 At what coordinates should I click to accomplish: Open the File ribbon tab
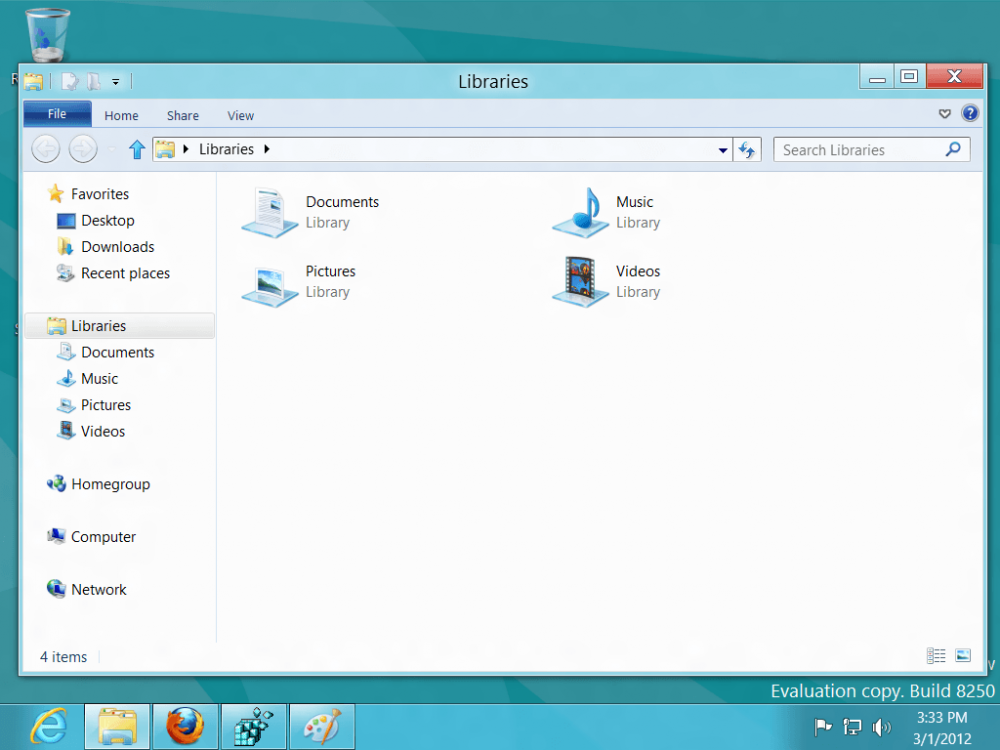(57, 114)
